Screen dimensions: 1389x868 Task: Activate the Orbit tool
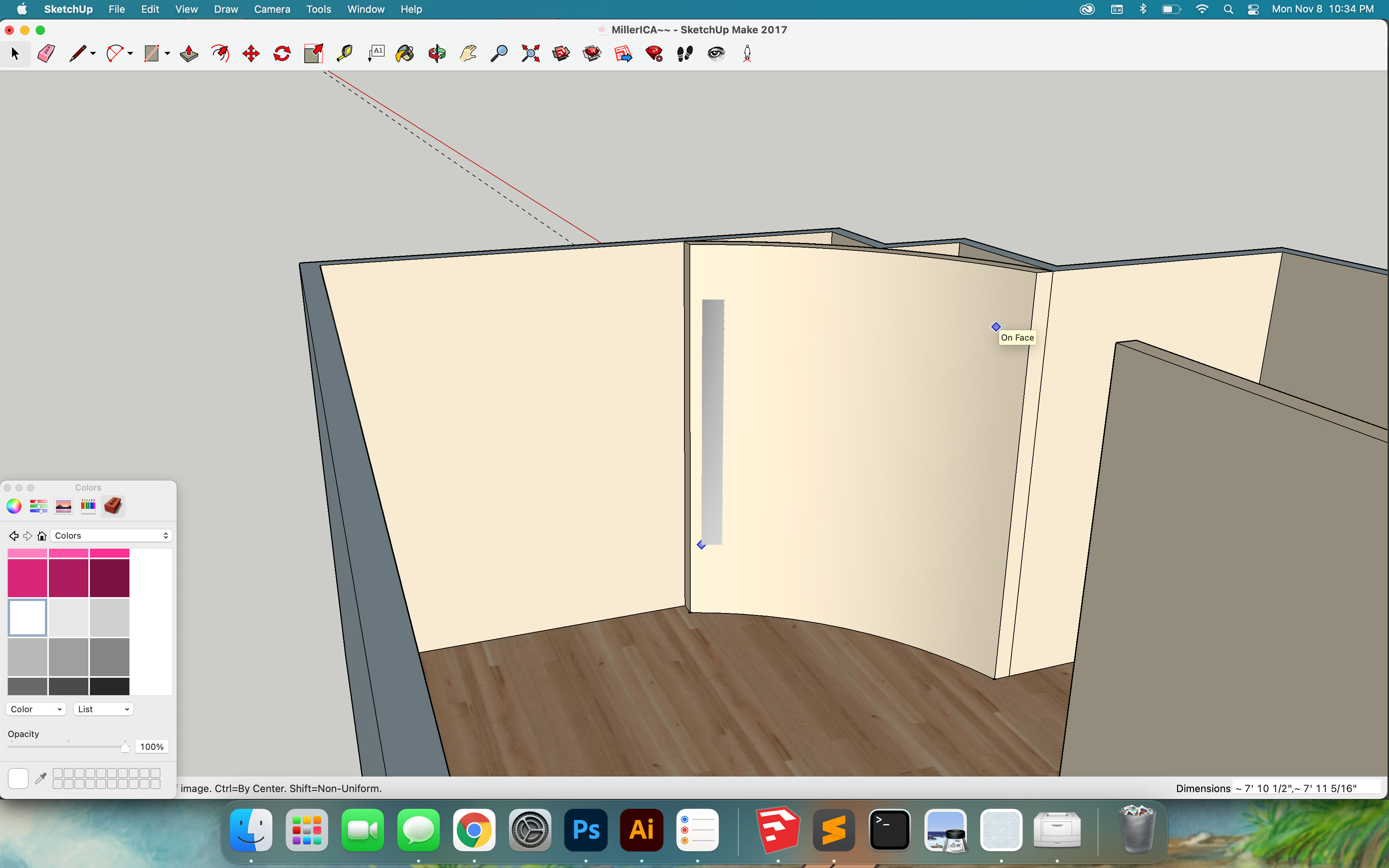pos(437,54)
